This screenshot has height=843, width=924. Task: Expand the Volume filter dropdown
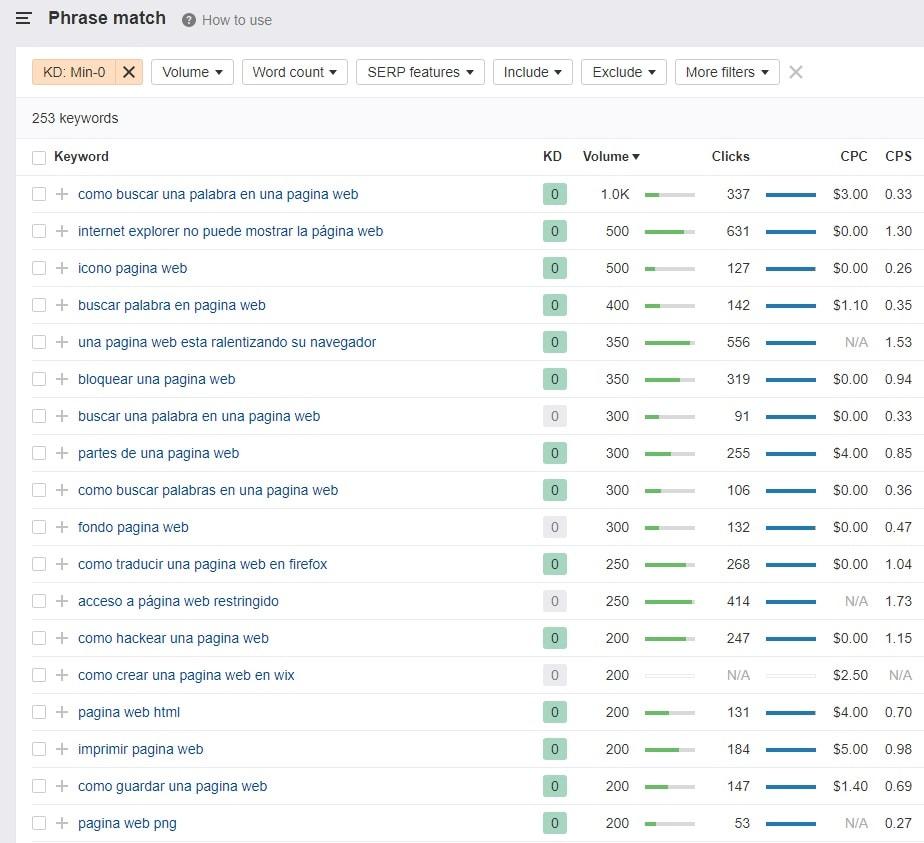[192, 72]
